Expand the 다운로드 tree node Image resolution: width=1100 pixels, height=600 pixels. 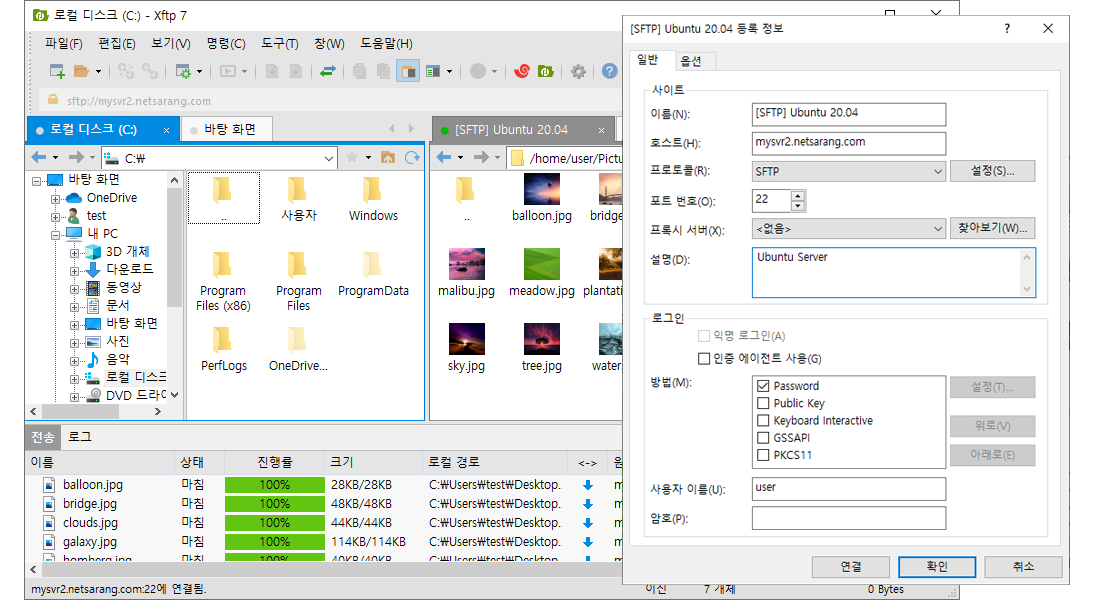click(74, 270)
